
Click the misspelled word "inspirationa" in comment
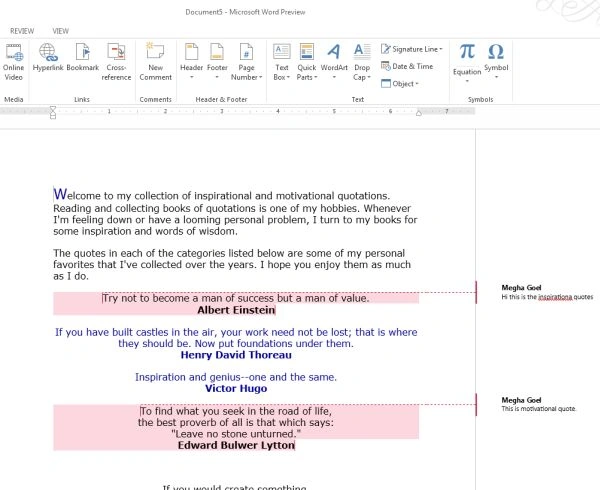(x=555, y=297)
